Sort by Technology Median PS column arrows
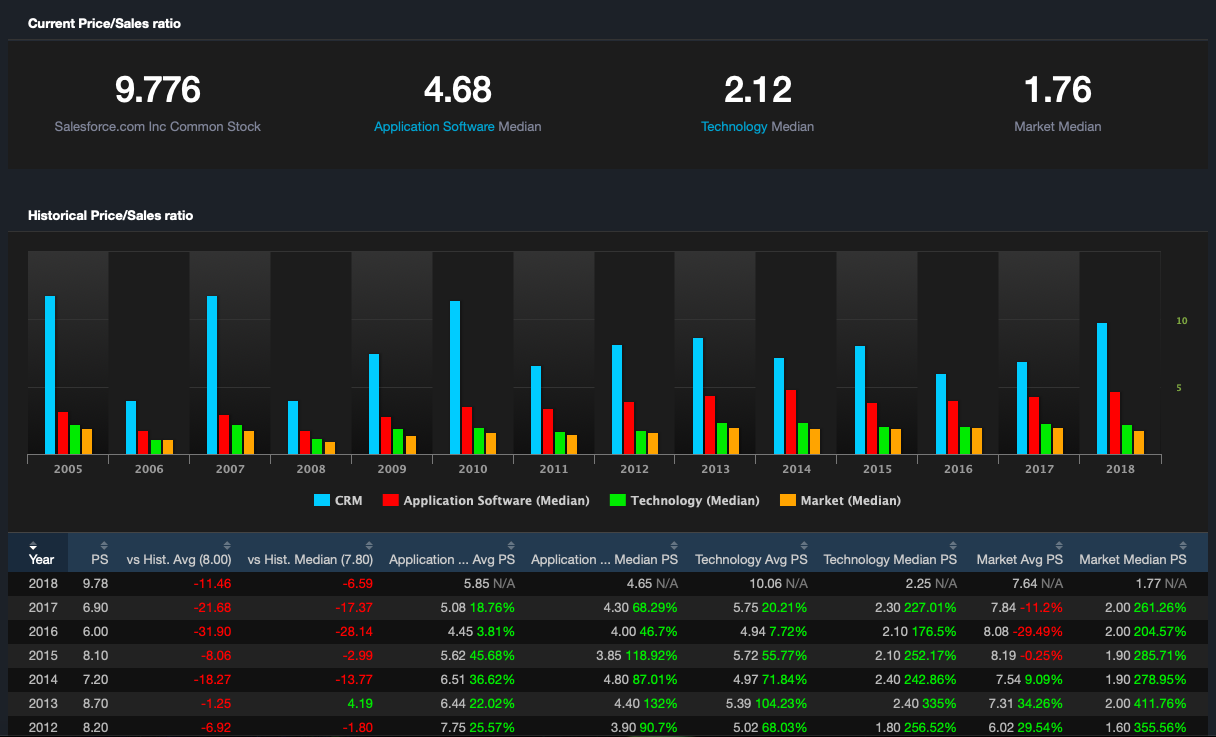1216x737 pixels. click(x=953, y=545)
